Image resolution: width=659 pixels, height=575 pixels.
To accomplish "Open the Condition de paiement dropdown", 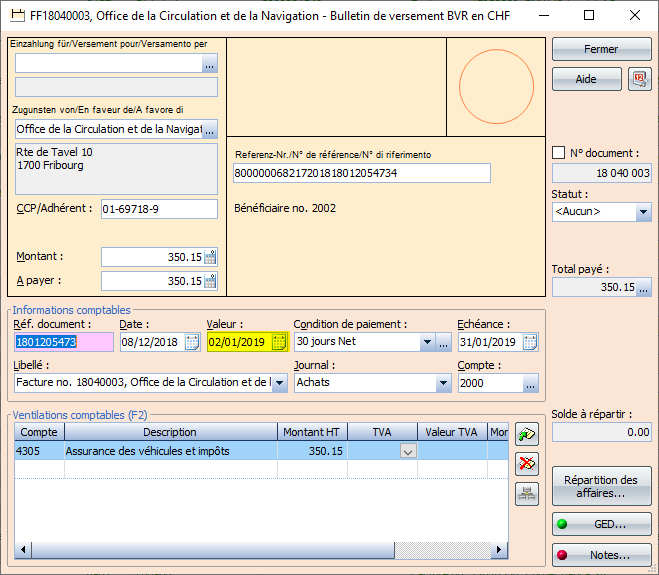I will [x=426, y=342].
